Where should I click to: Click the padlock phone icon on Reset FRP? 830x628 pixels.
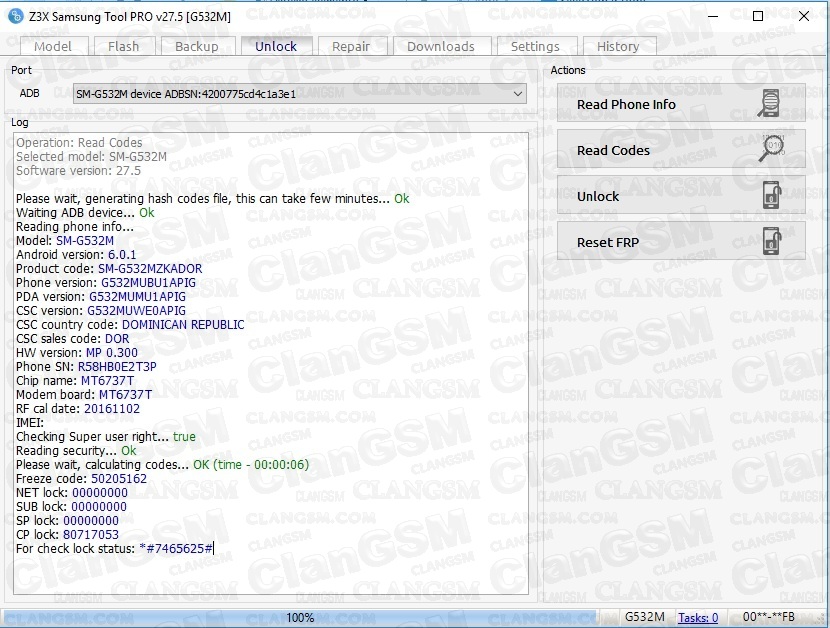772,241
